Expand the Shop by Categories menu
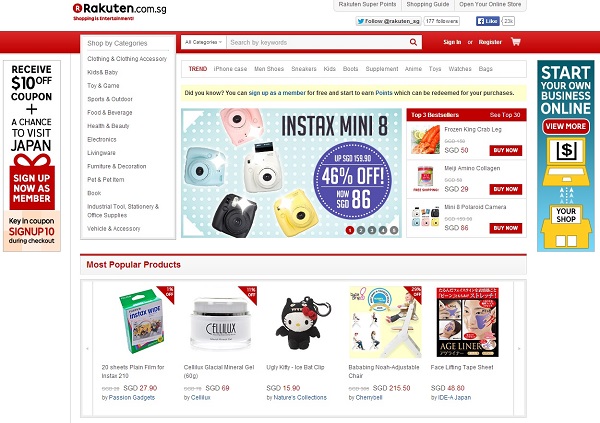The width and height of the screenshot is (600, 423). (x=117, y=43)
